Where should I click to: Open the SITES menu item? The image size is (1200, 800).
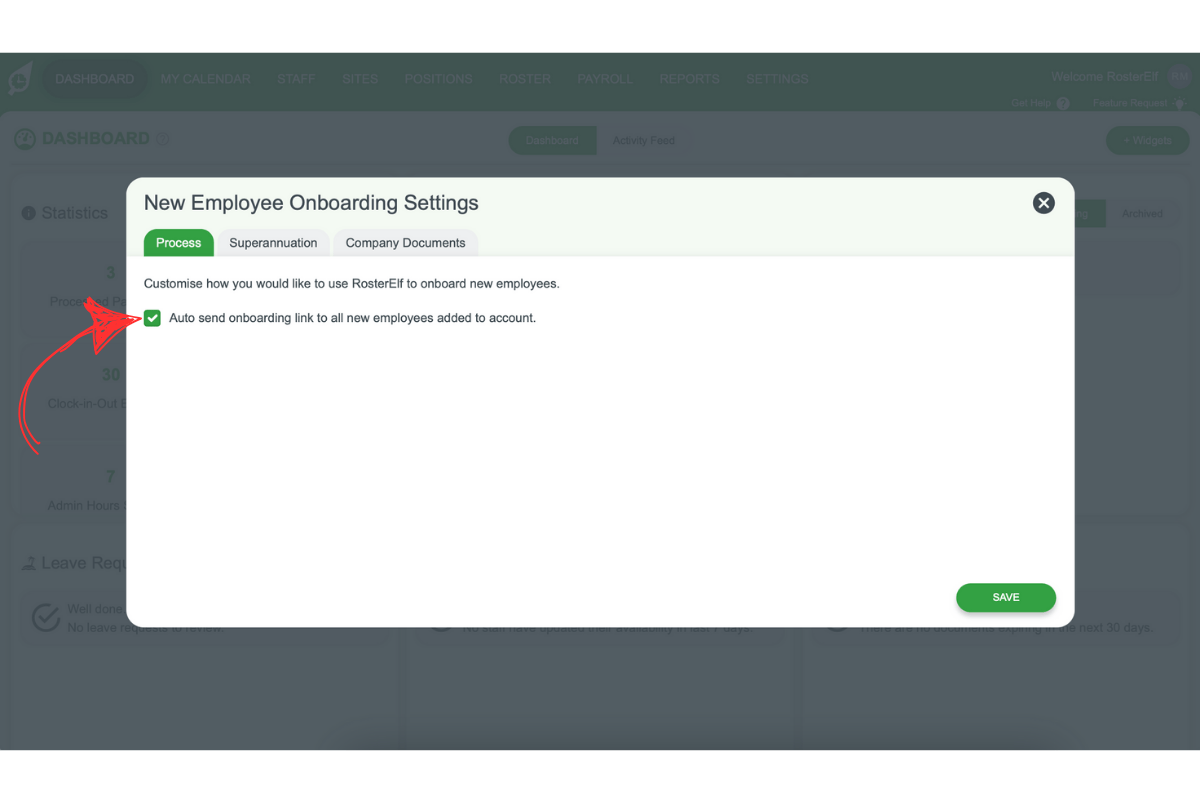(x=360, y=79)
